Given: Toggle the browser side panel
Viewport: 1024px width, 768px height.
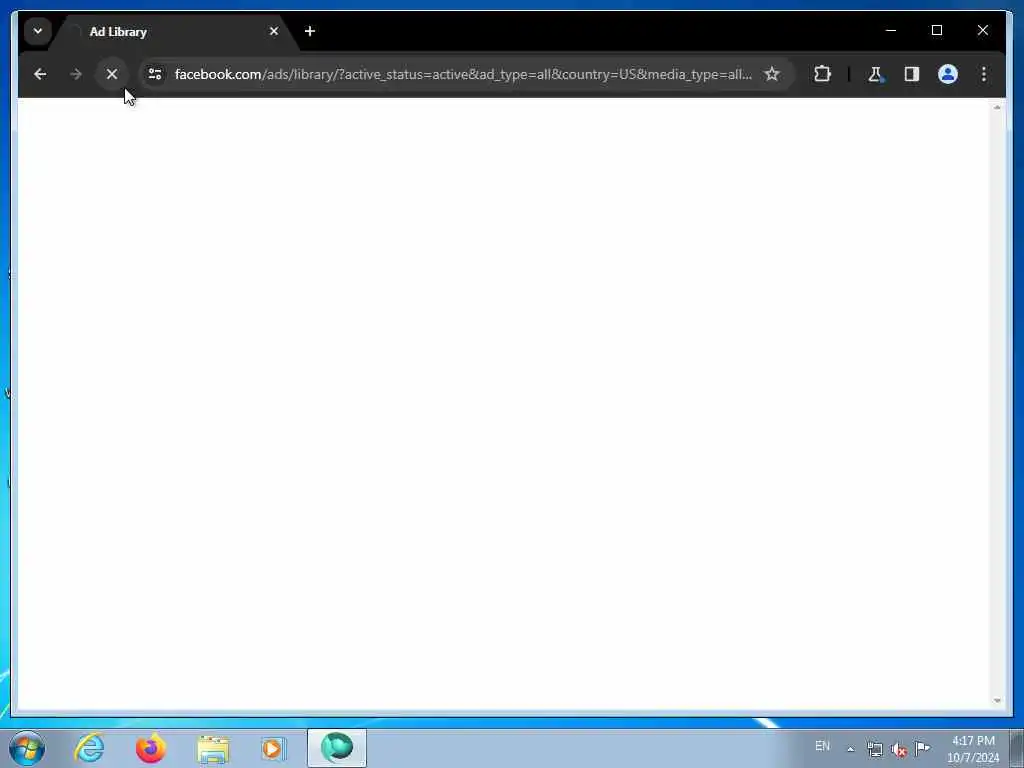Looking at the screenshot, I should point(912,74).
